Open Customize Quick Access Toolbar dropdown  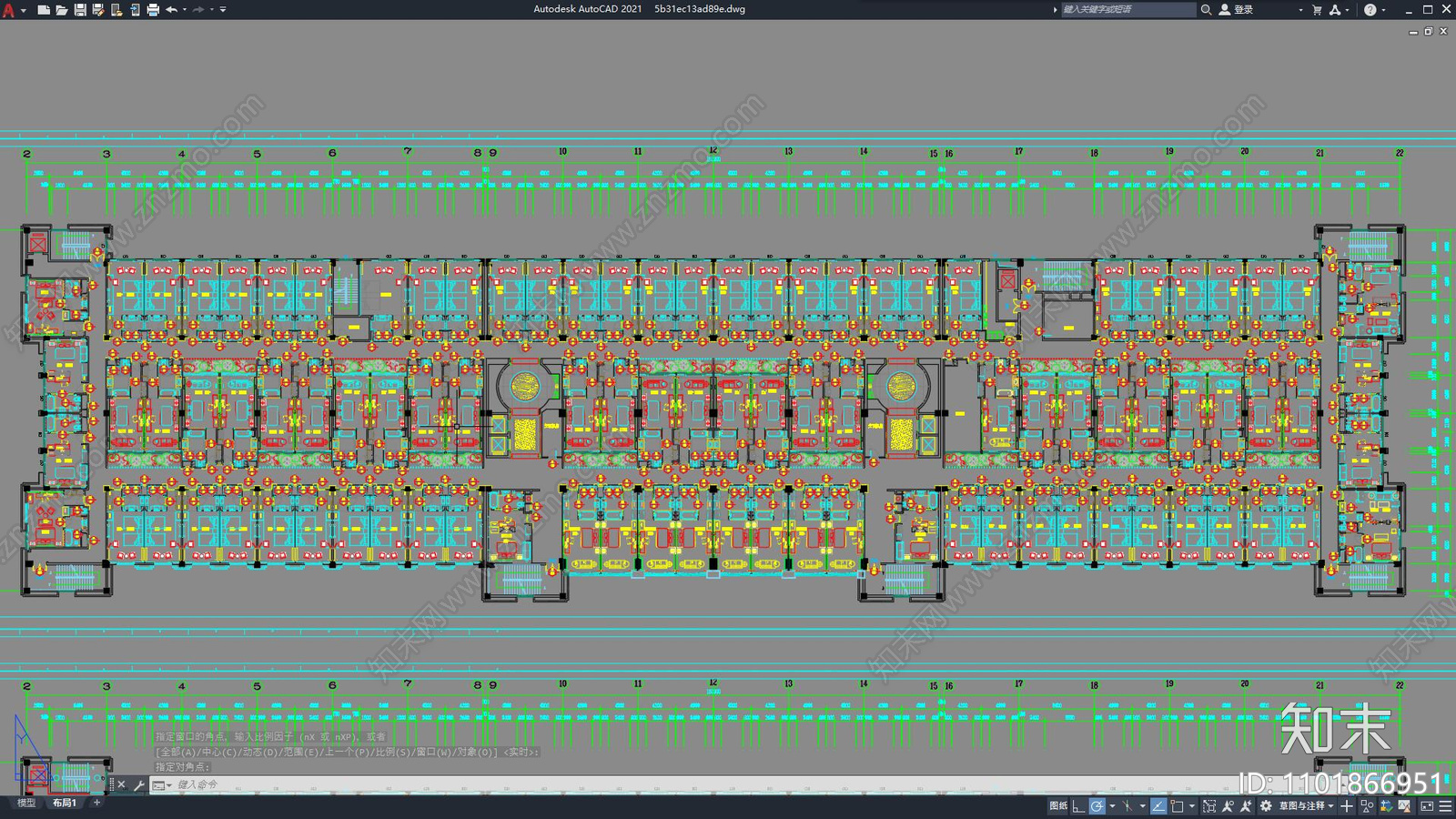coord(223,9)
